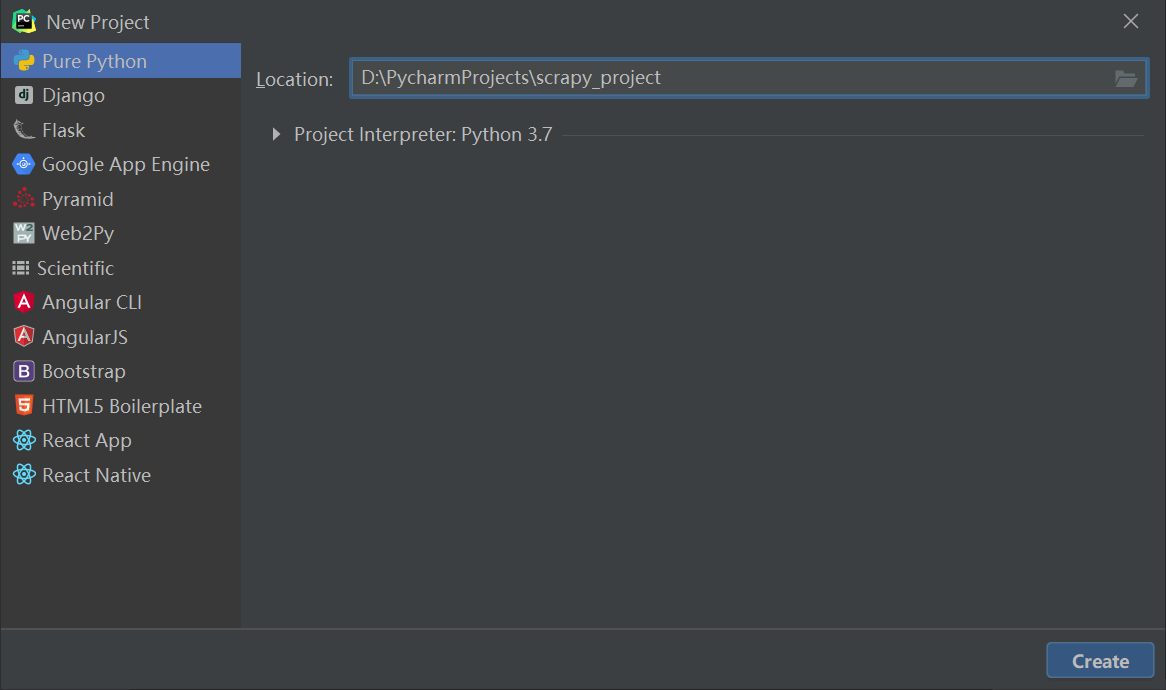
Task: Click the HTML5 Boilerplate icon
Action: 24,406
